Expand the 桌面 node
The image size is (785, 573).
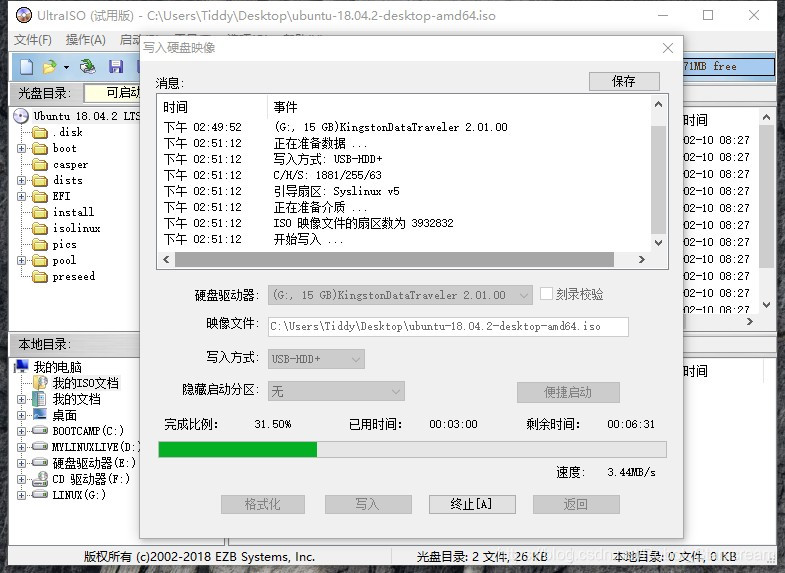(21, 415)
